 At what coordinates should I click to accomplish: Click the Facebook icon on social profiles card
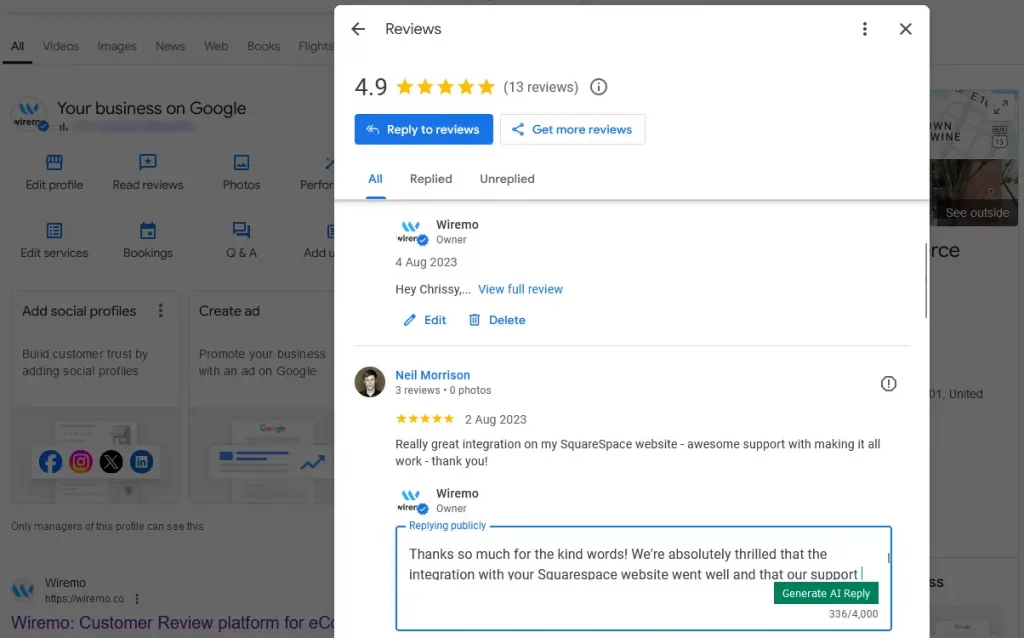point(50,462)
